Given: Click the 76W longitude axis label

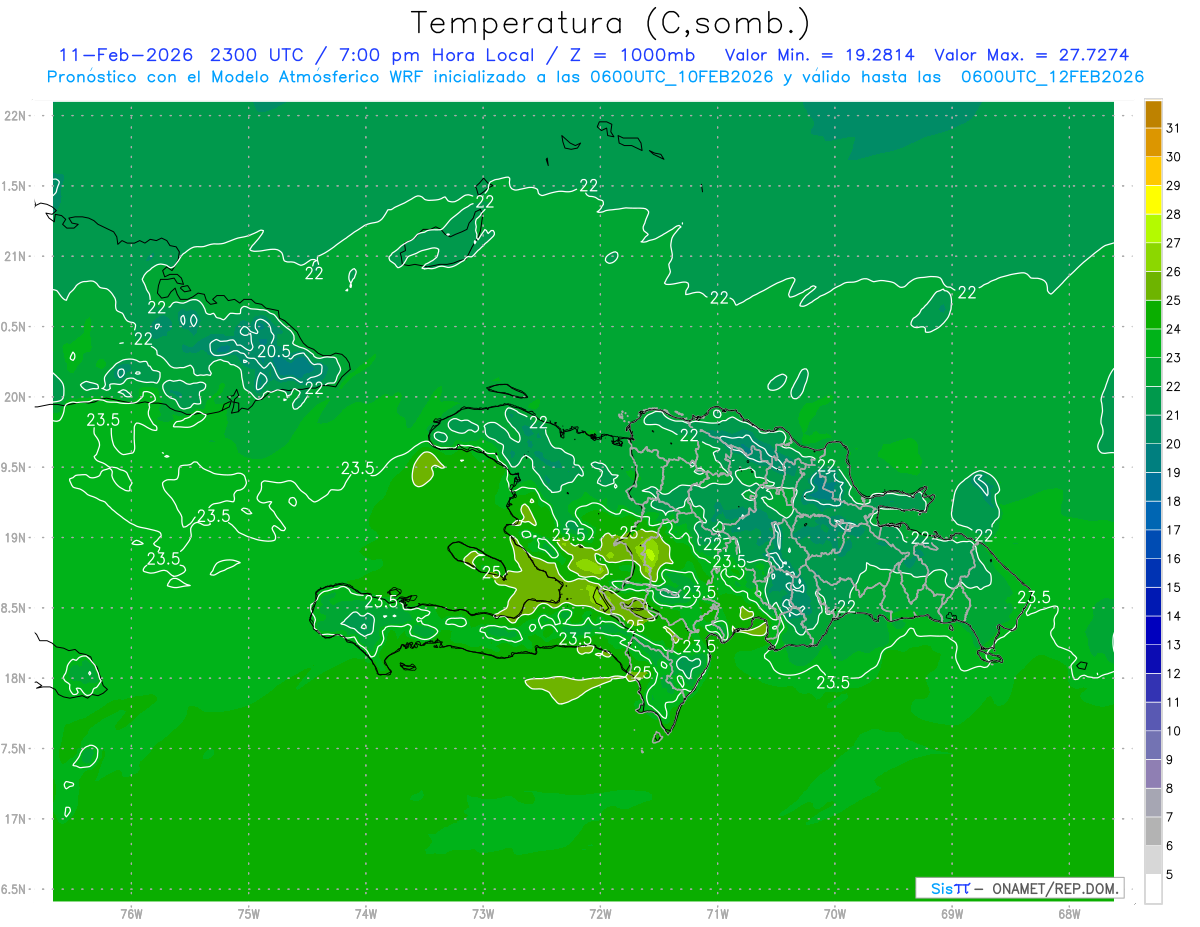Looking at the screenshot, I should (131, 913).
